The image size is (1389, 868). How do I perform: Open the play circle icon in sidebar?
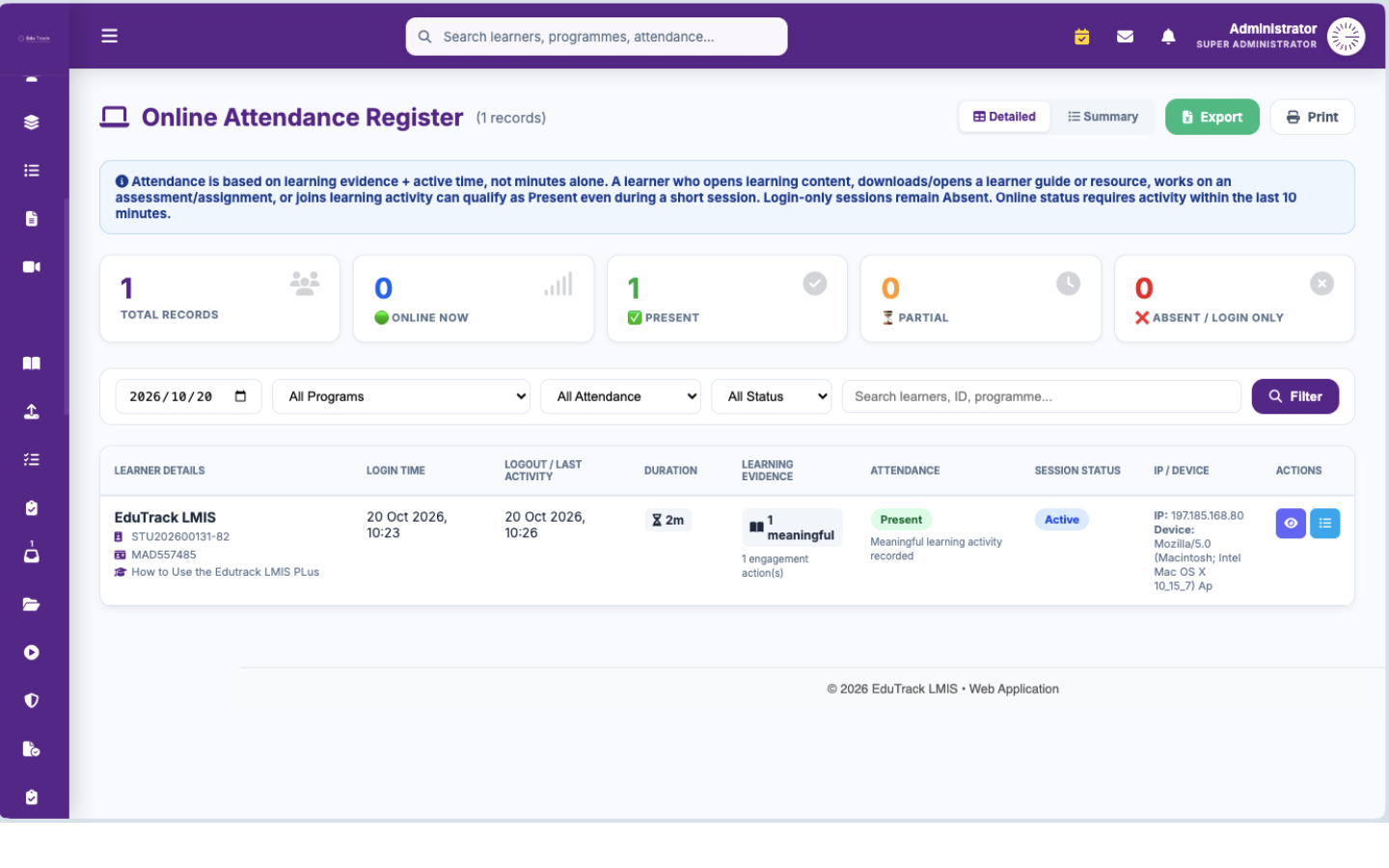[32, 653]
